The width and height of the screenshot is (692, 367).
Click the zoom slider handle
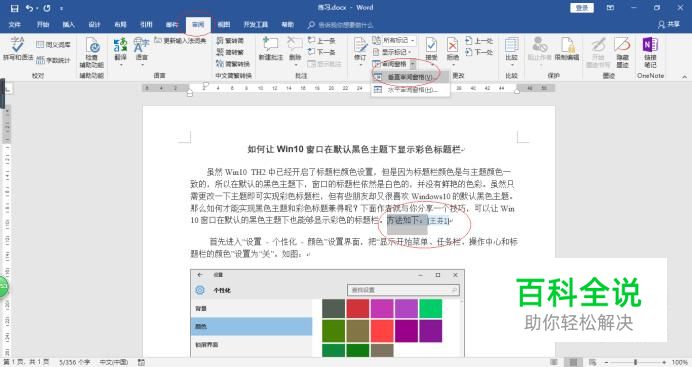(636, 362)
